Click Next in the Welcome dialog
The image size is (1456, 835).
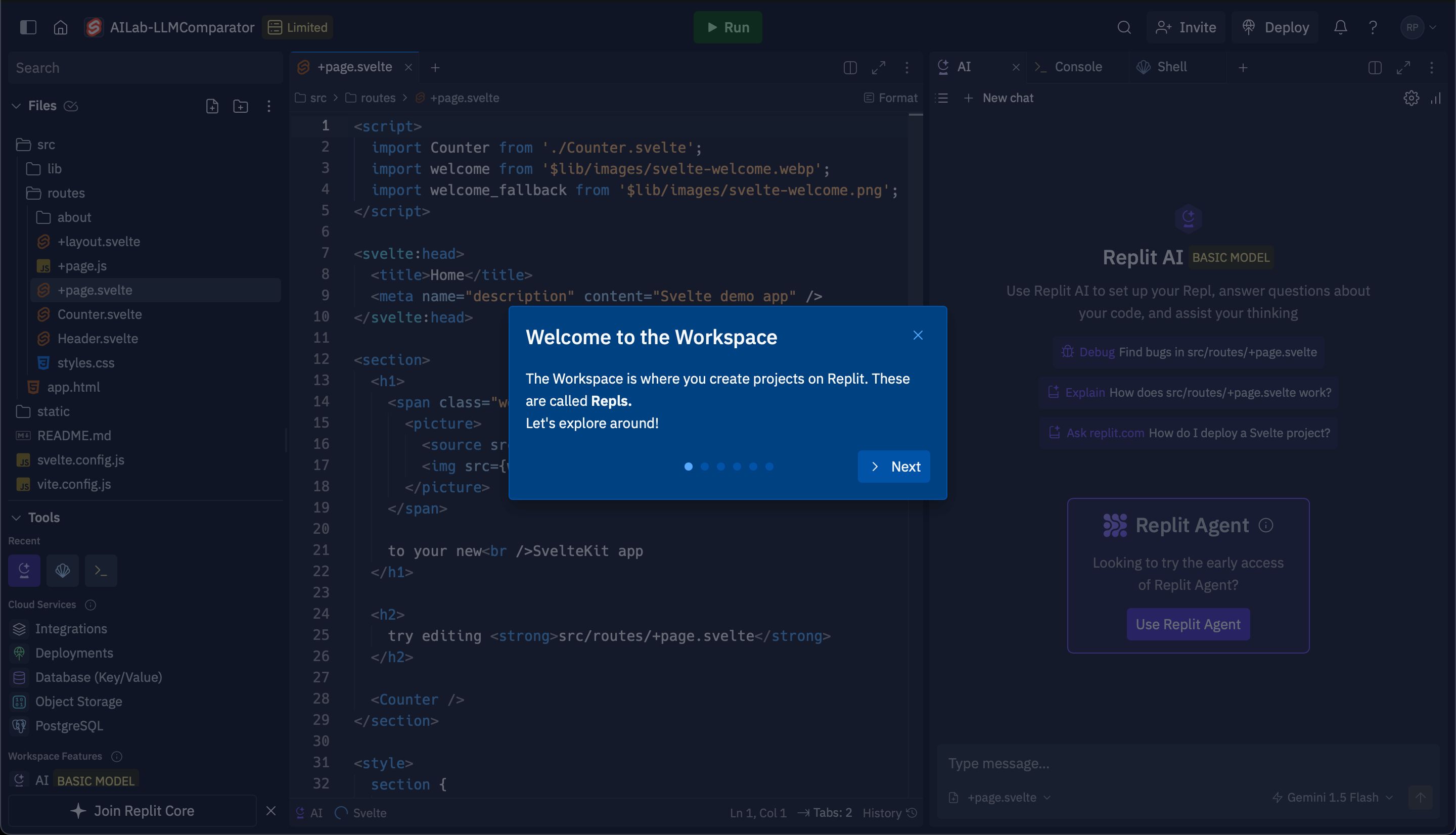coord(894,466)
